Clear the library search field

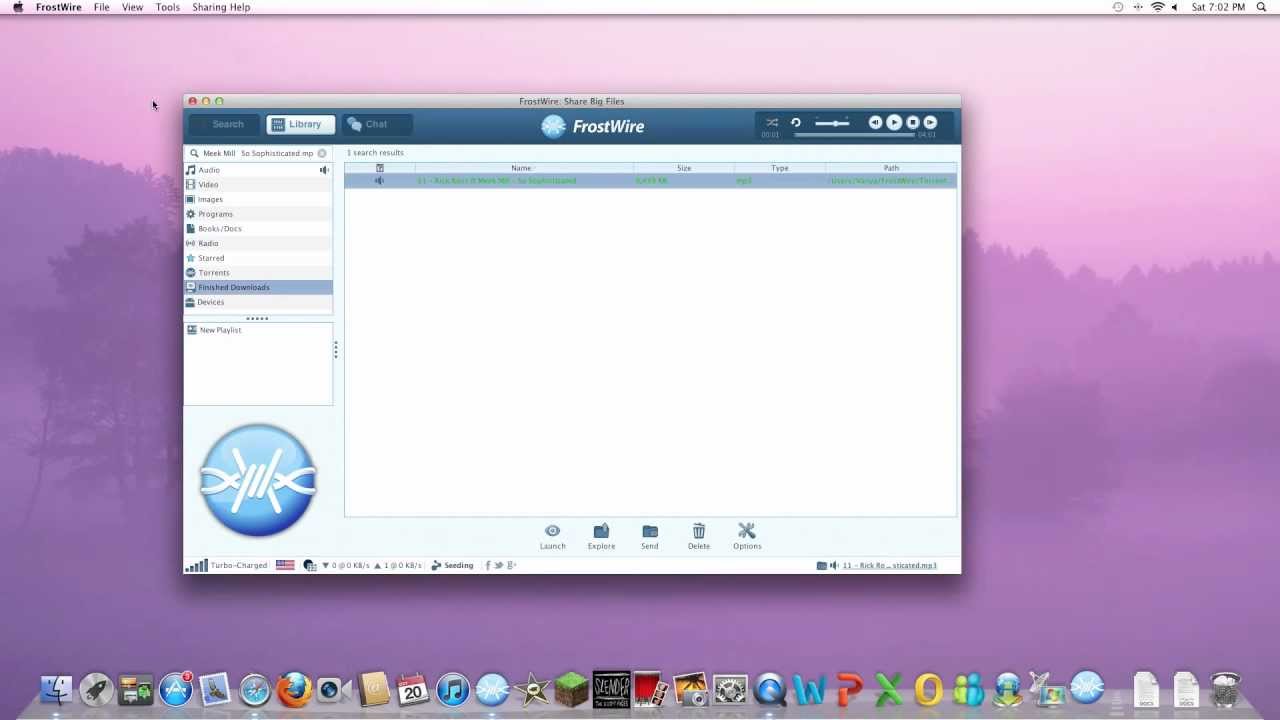click(x=322, y=153)
